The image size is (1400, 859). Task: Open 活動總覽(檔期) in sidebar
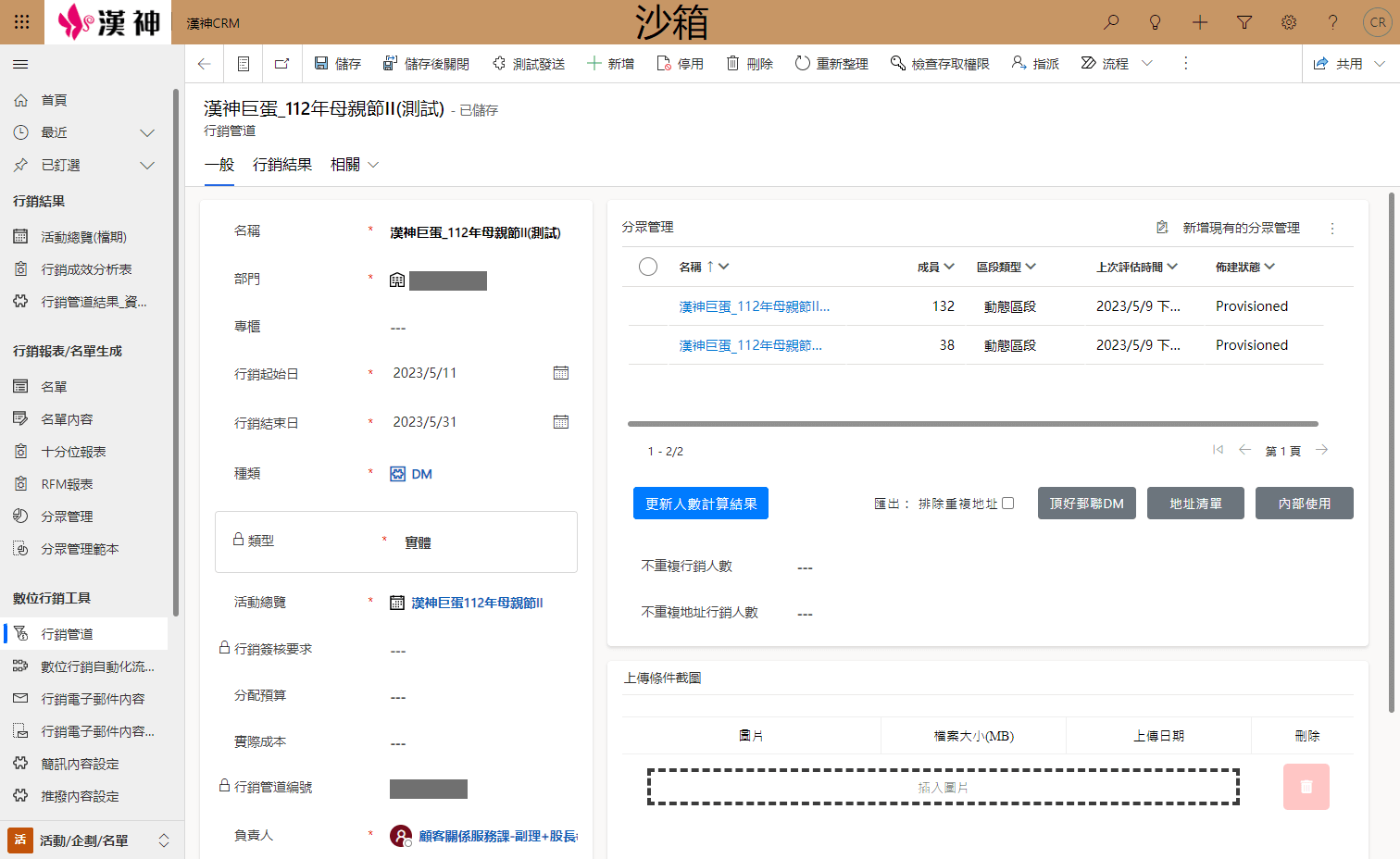click(85, 237)
